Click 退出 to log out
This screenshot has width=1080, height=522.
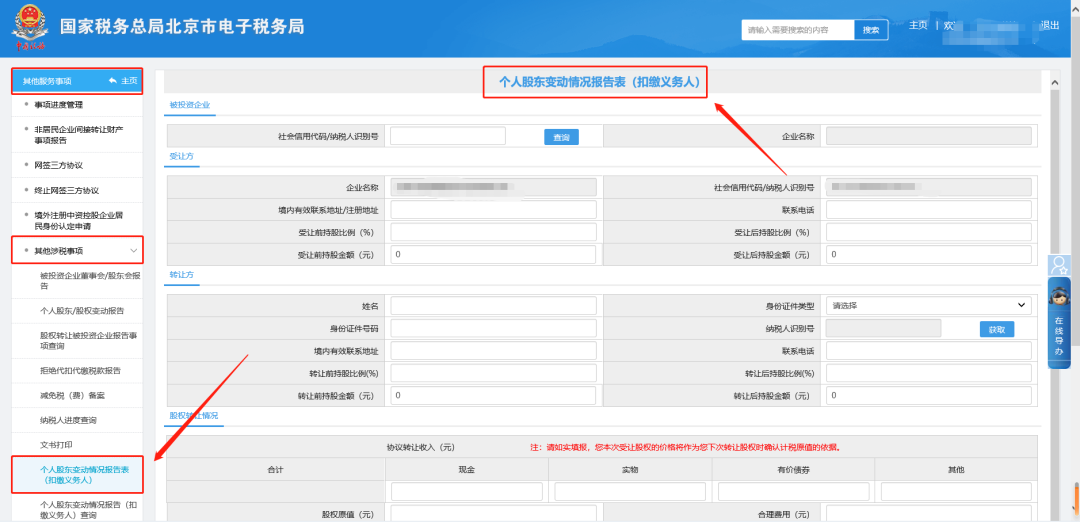point(1050,25)
